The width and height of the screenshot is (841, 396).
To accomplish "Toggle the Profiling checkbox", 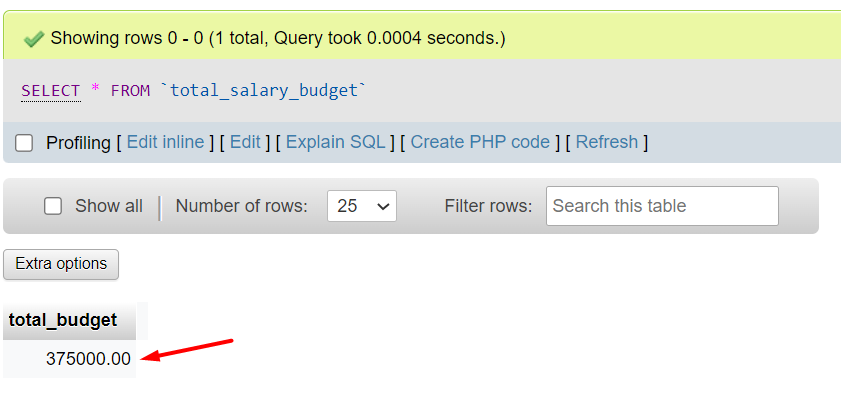I will (24, 143).
